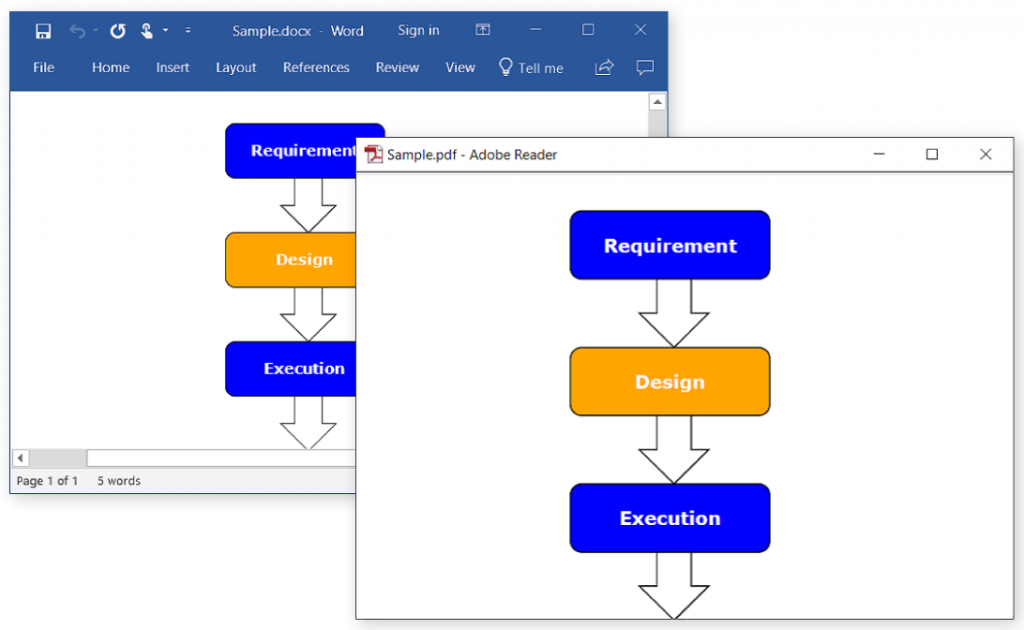
Task: Click the Save icon in Quick Access Toolbar
Action: (43, 30)
